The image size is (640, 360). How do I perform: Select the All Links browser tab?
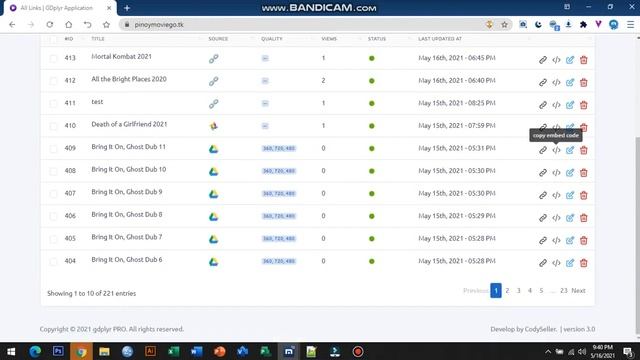pyautogui.click(x=60, y=8)
